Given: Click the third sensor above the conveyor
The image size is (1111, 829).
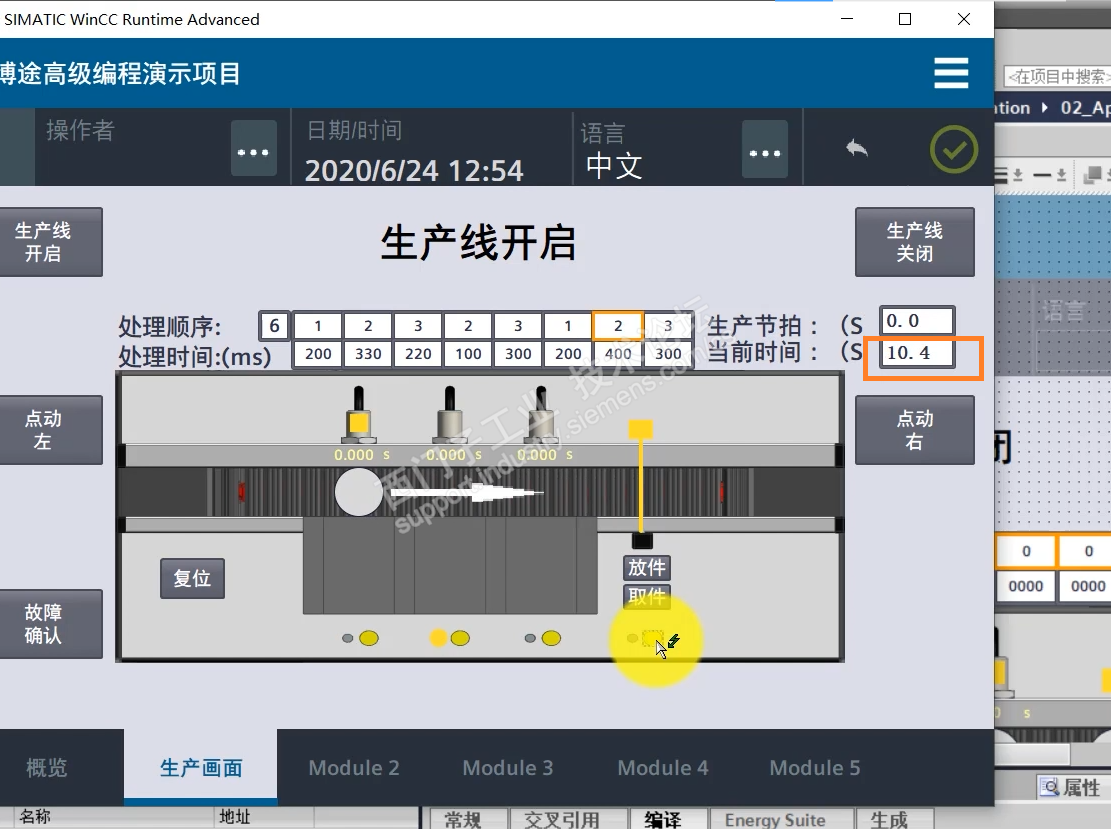Looking at the screenshot, I should click(x=541, y=414).
